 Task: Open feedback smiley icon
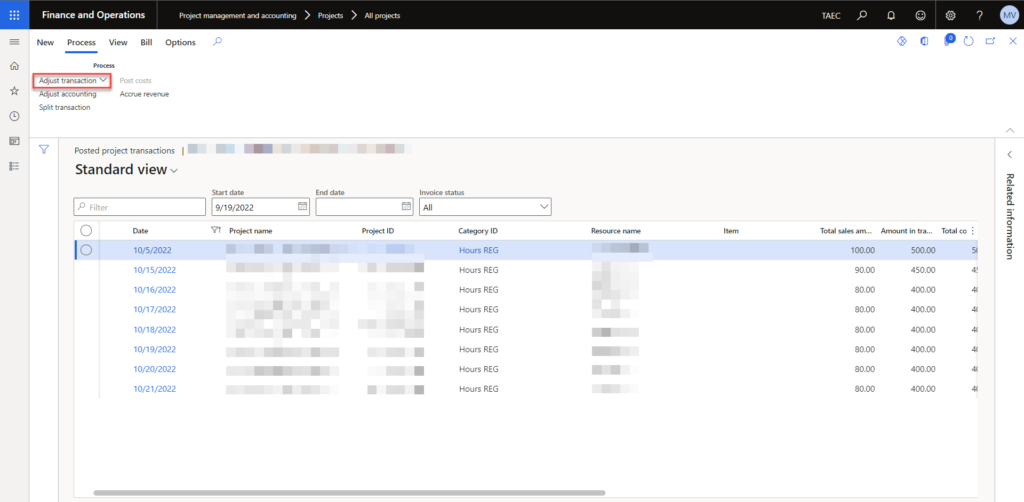[921, 15]
